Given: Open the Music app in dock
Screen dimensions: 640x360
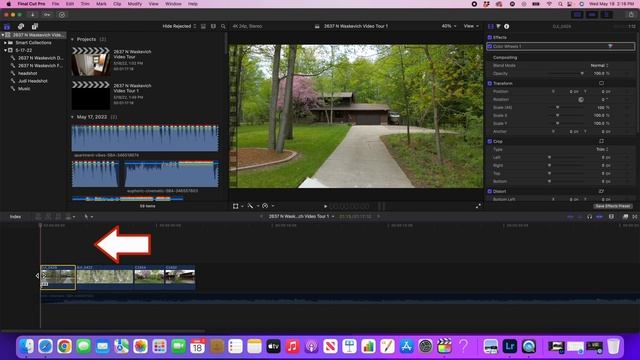Looking at the screenshot, I should tap(292, 347).
